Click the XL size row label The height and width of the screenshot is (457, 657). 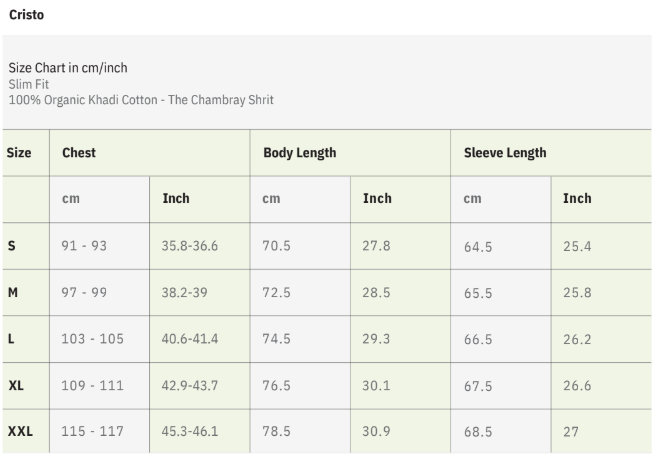coord(16,386)
